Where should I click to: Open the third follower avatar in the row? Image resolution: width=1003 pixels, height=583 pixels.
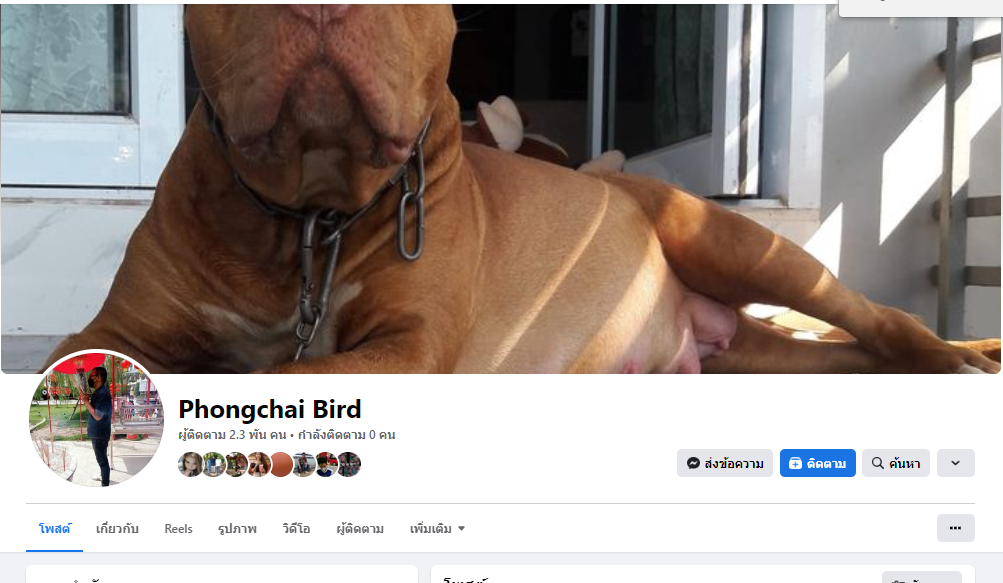click(x=236, y=465)
